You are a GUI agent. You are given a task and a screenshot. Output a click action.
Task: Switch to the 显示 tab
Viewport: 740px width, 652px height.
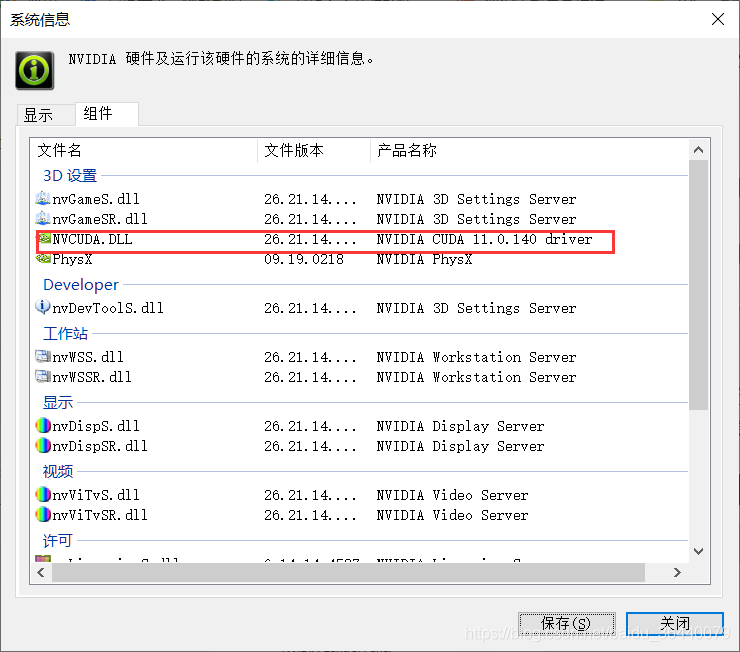tap(38, 115)
